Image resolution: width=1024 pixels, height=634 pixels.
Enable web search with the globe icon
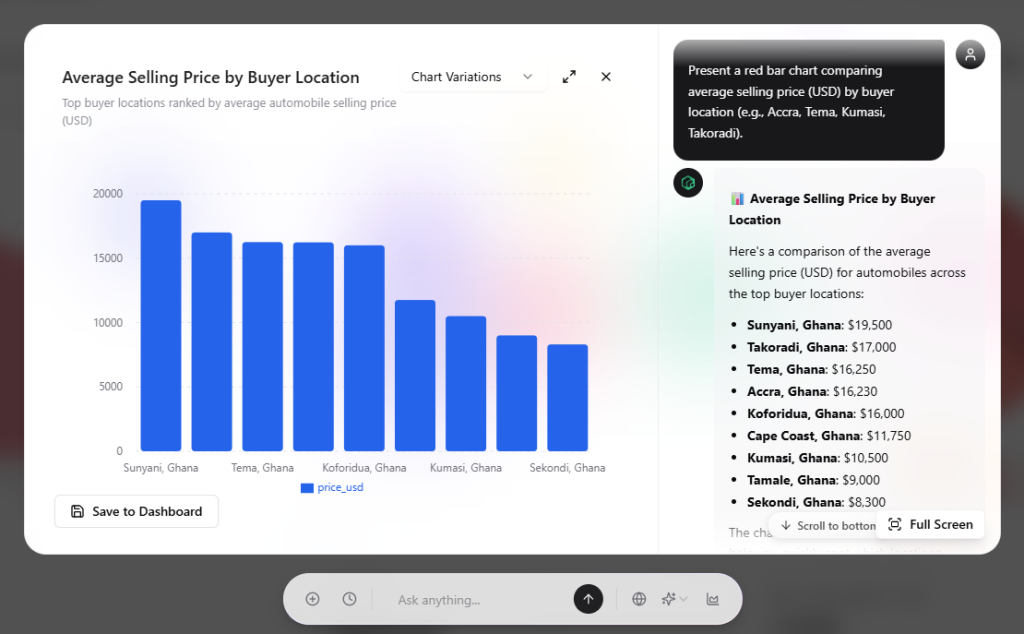639,598
